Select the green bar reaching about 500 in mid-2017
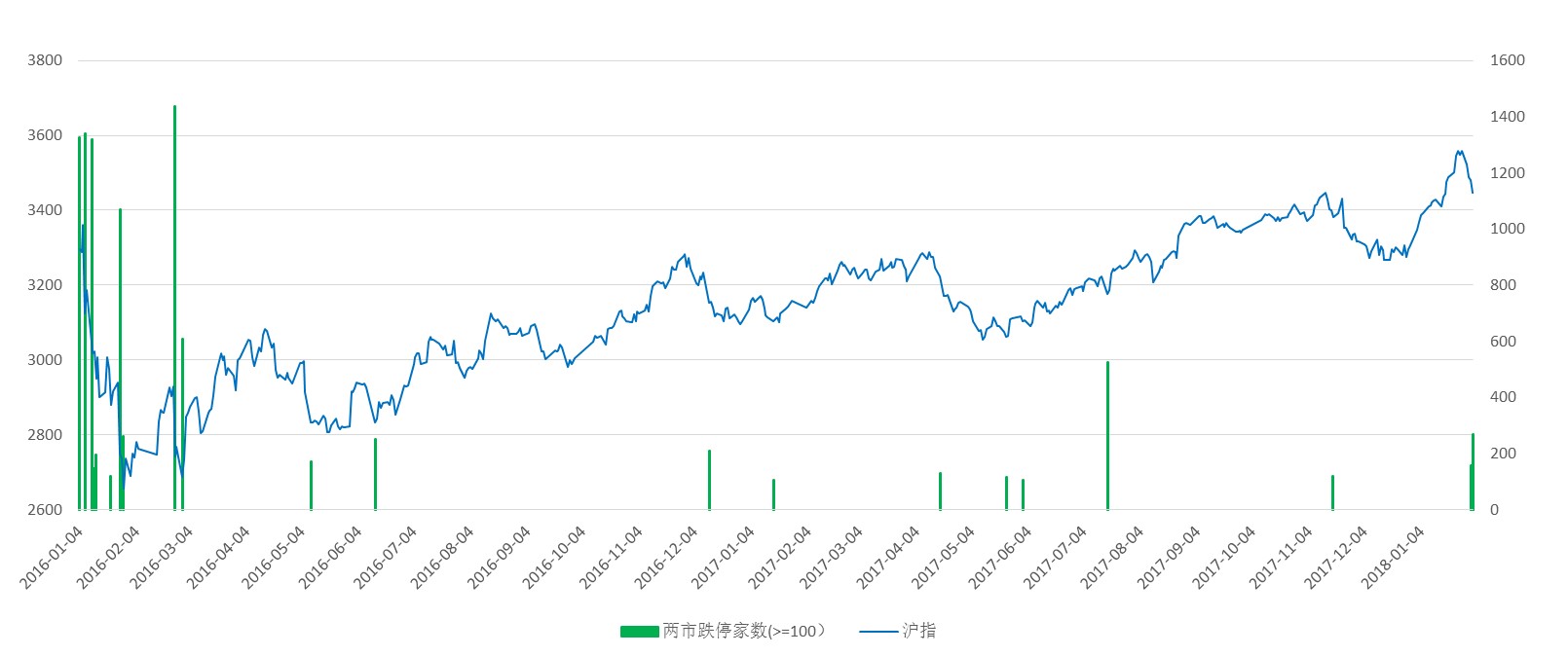The width and height of the screenshot is (1568, 656). tap(1107, 438)
